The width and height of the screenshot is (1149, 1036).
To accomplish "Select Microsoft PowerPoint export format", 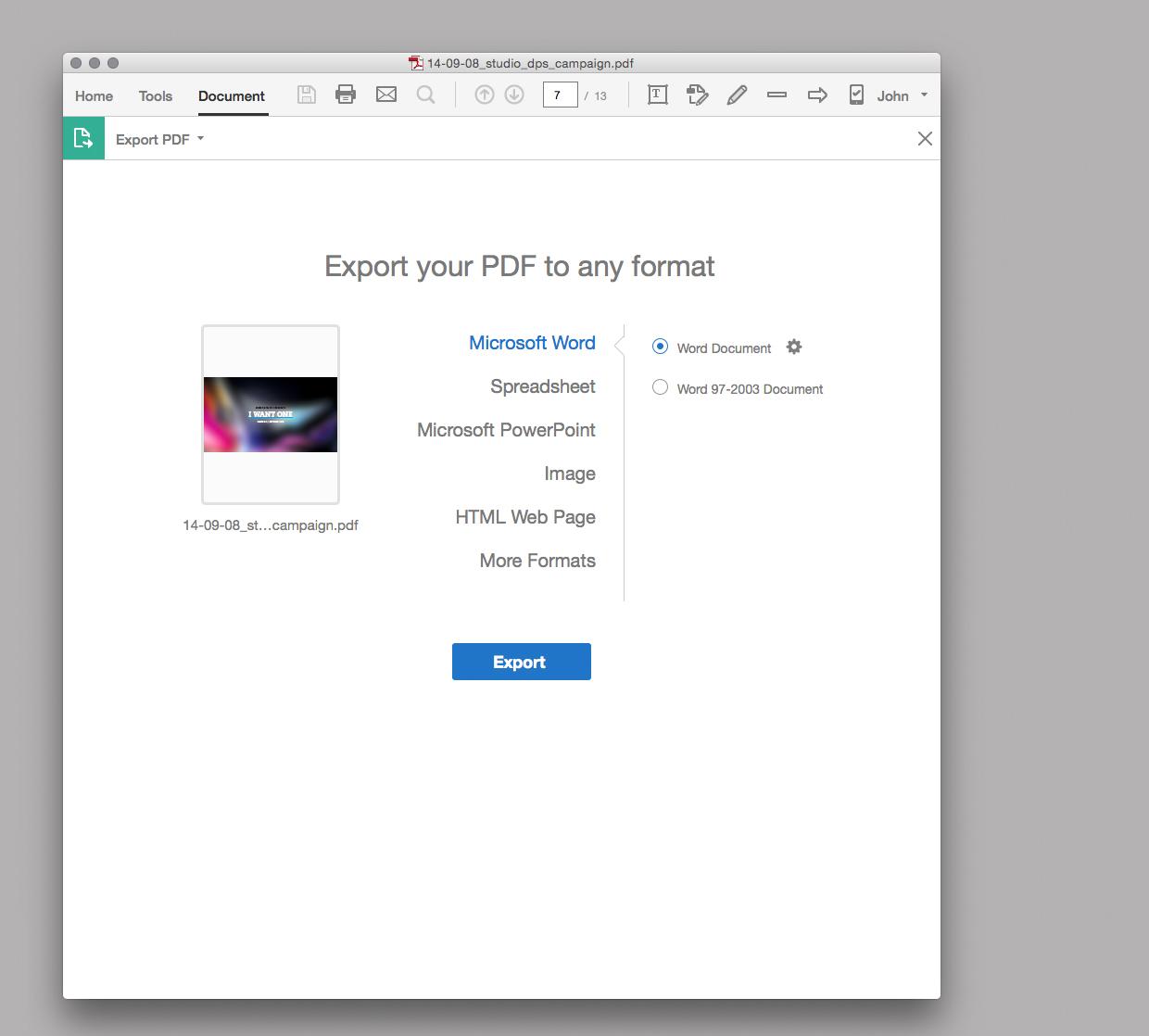I will click(x=506, y=430).
